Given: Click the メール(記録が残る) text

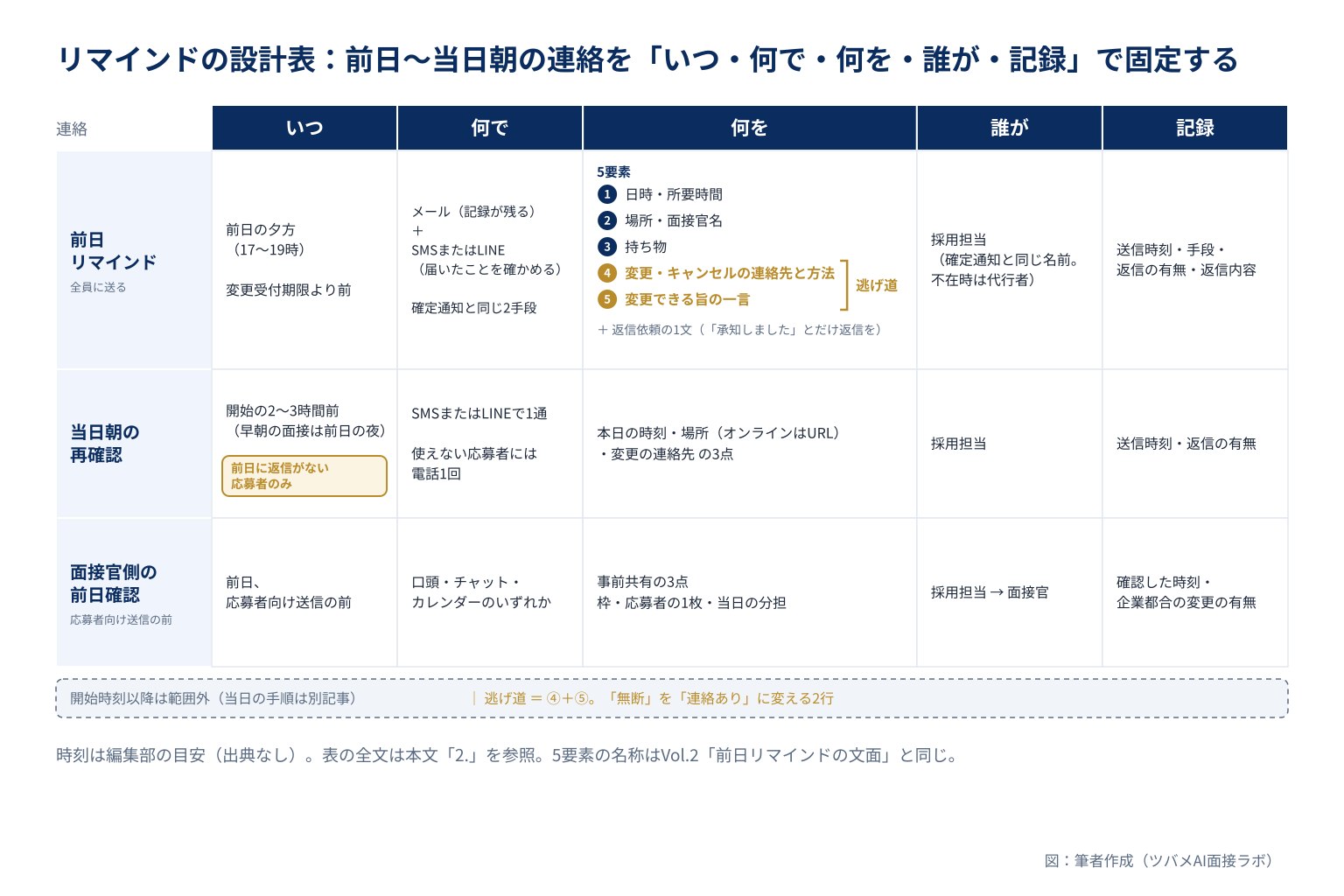Looking at the screenshot, I should point(473,212).
